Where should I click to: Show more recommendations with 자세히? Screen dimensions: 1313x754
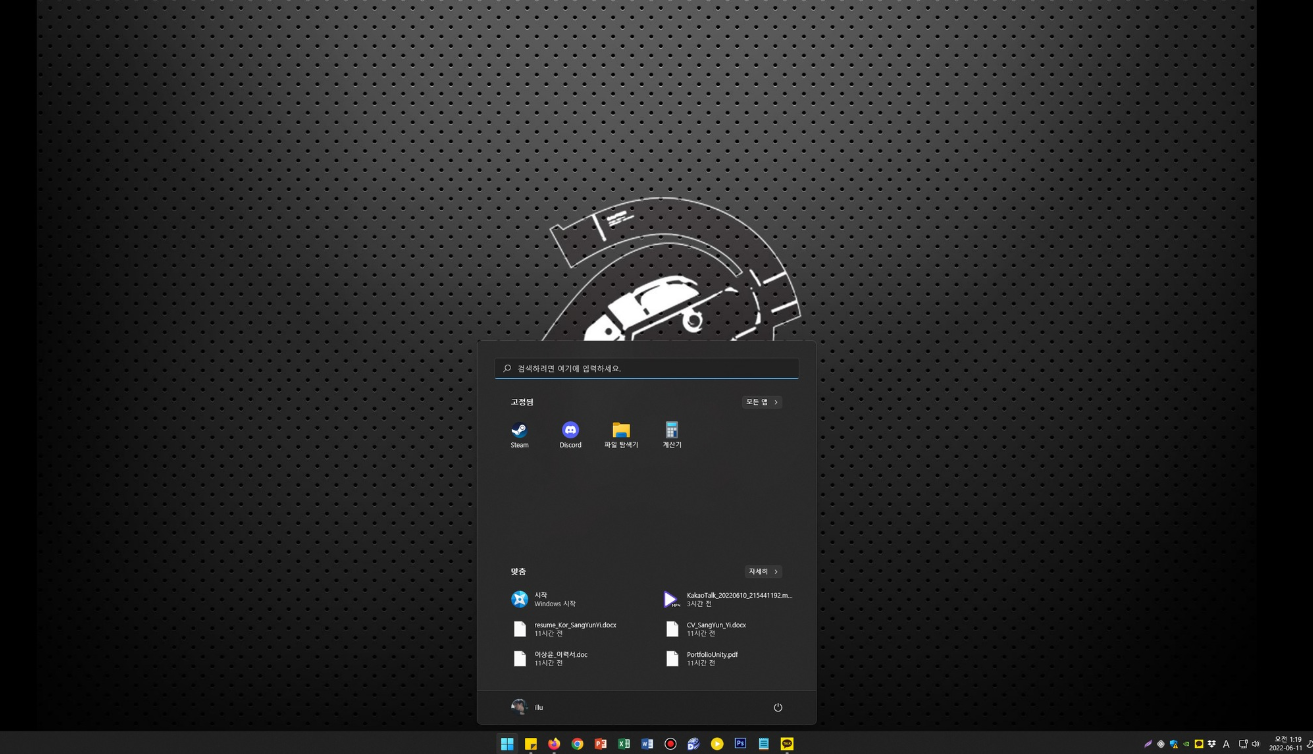[763, 572]
